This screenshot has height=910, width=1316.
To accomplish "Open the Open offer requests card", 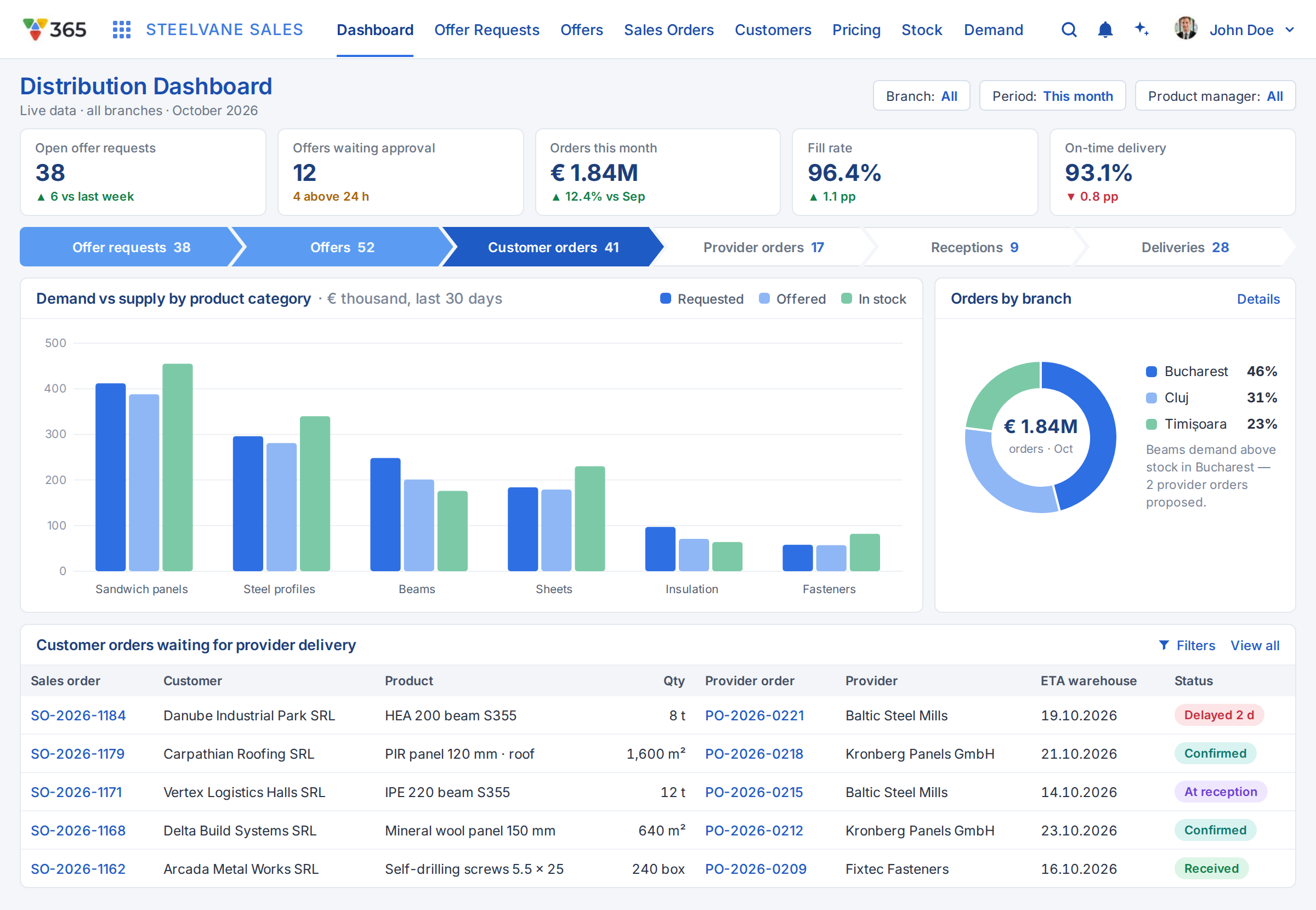I will click(x=143, y=172).
